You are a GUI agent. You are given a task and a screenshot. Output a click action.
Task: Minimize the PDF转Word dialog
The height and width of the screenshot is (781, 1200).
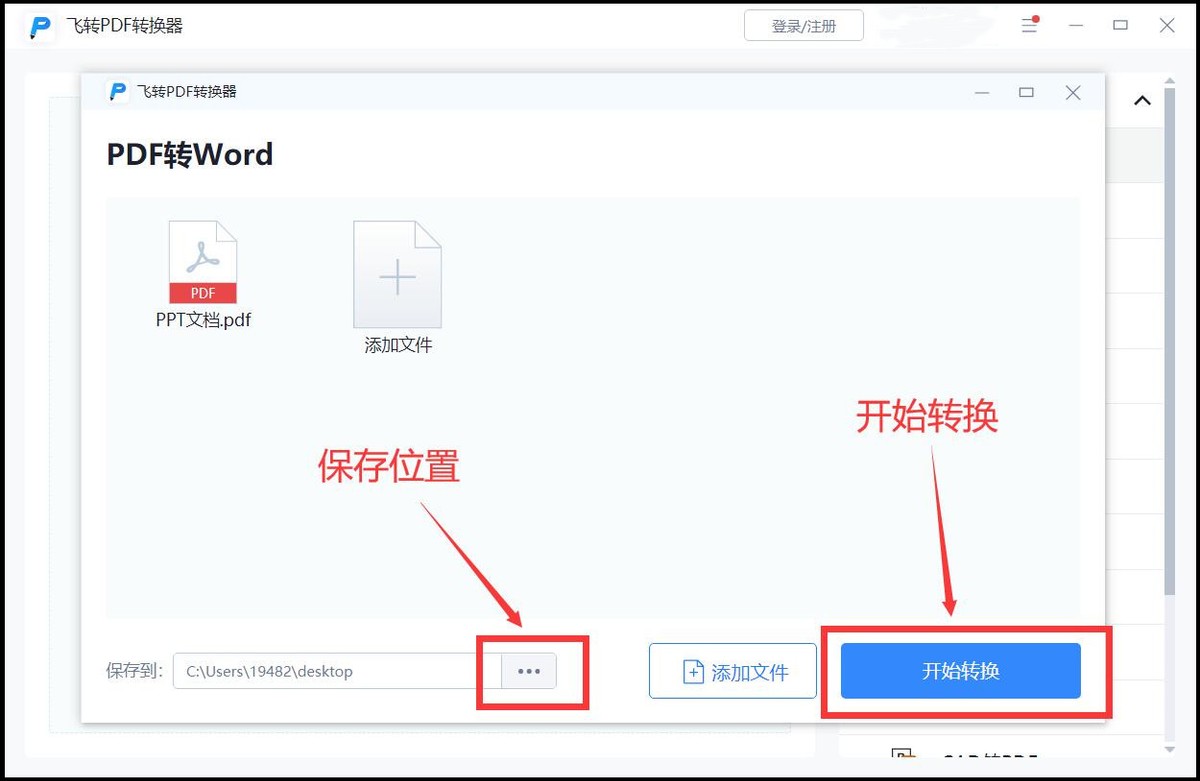[981, 91]
